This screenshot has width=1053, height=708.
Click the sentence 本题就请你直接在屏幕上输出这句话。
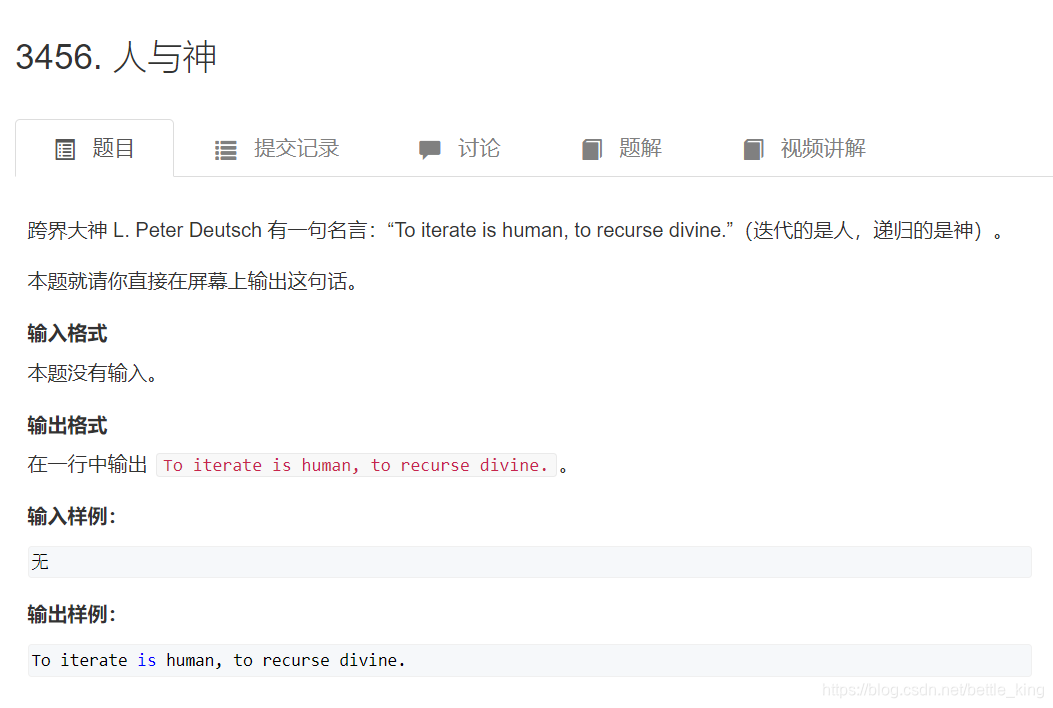tap(193, 281)
